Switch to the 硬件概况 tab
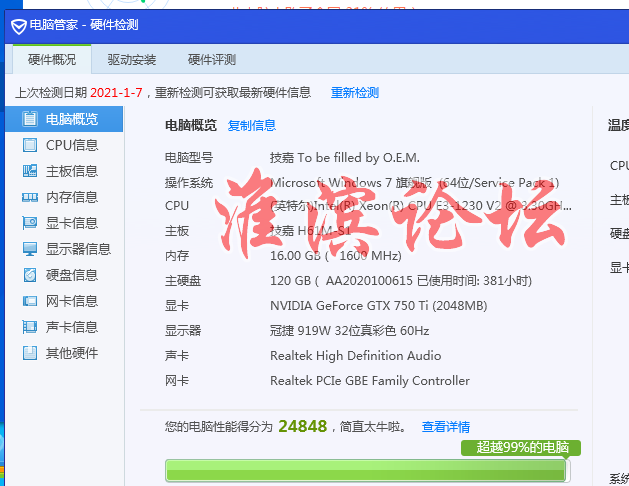Viewport: 629px width, 486px height. (52, 59)
